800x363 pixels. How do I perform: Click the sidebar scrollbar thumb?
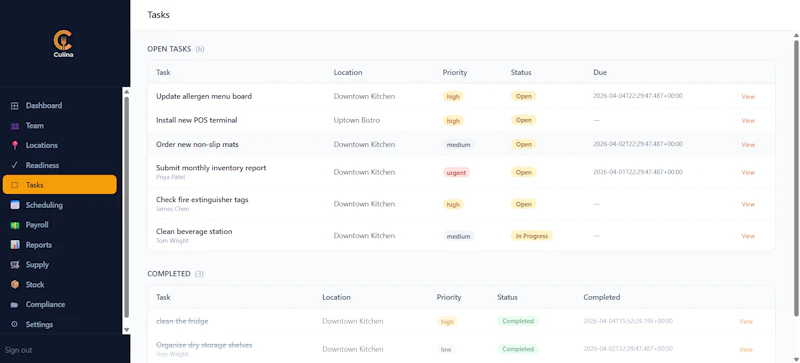[x=127, y=207]
